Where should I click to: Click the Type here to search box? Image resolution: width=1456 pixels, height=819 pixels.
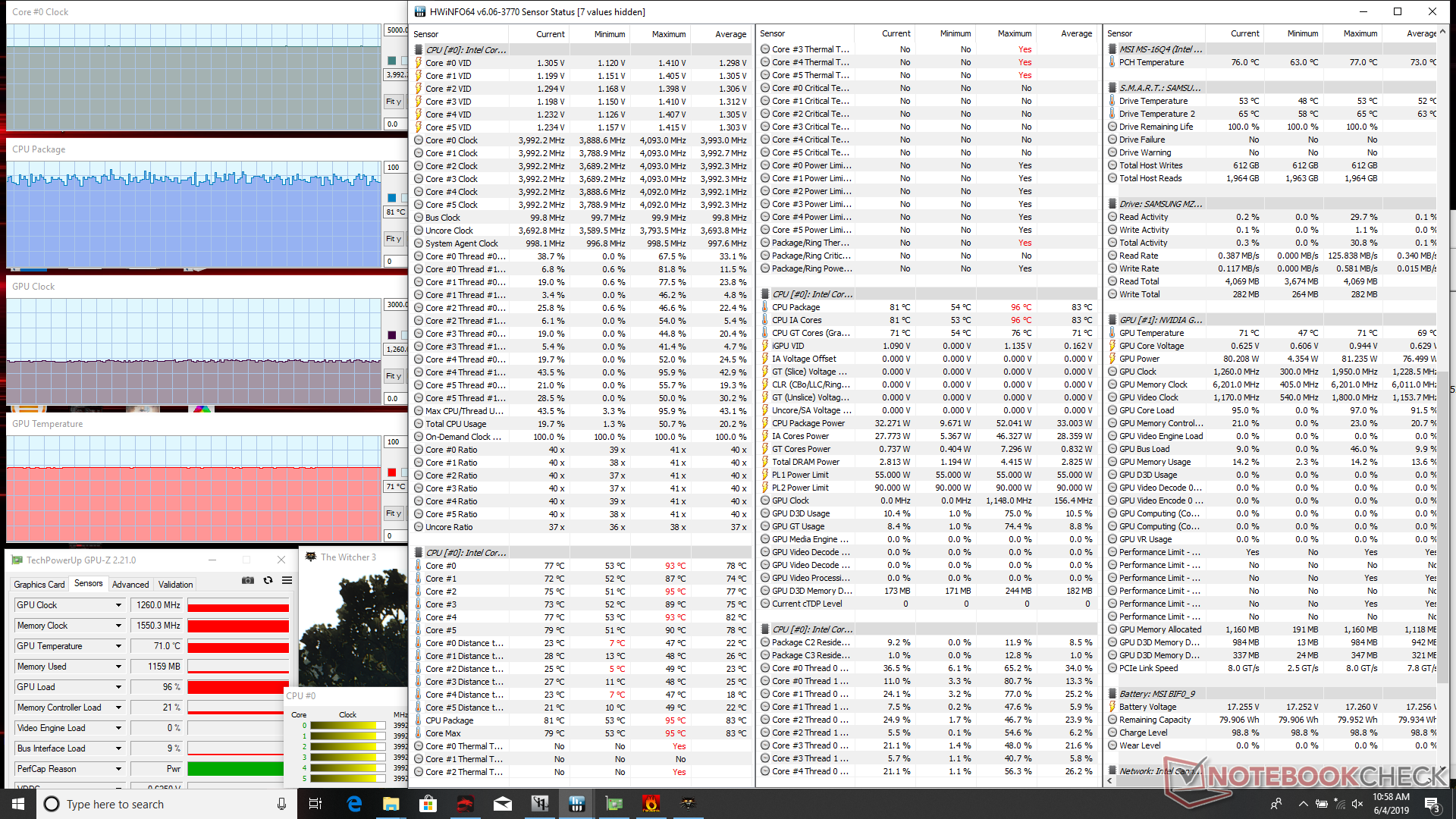159,804
